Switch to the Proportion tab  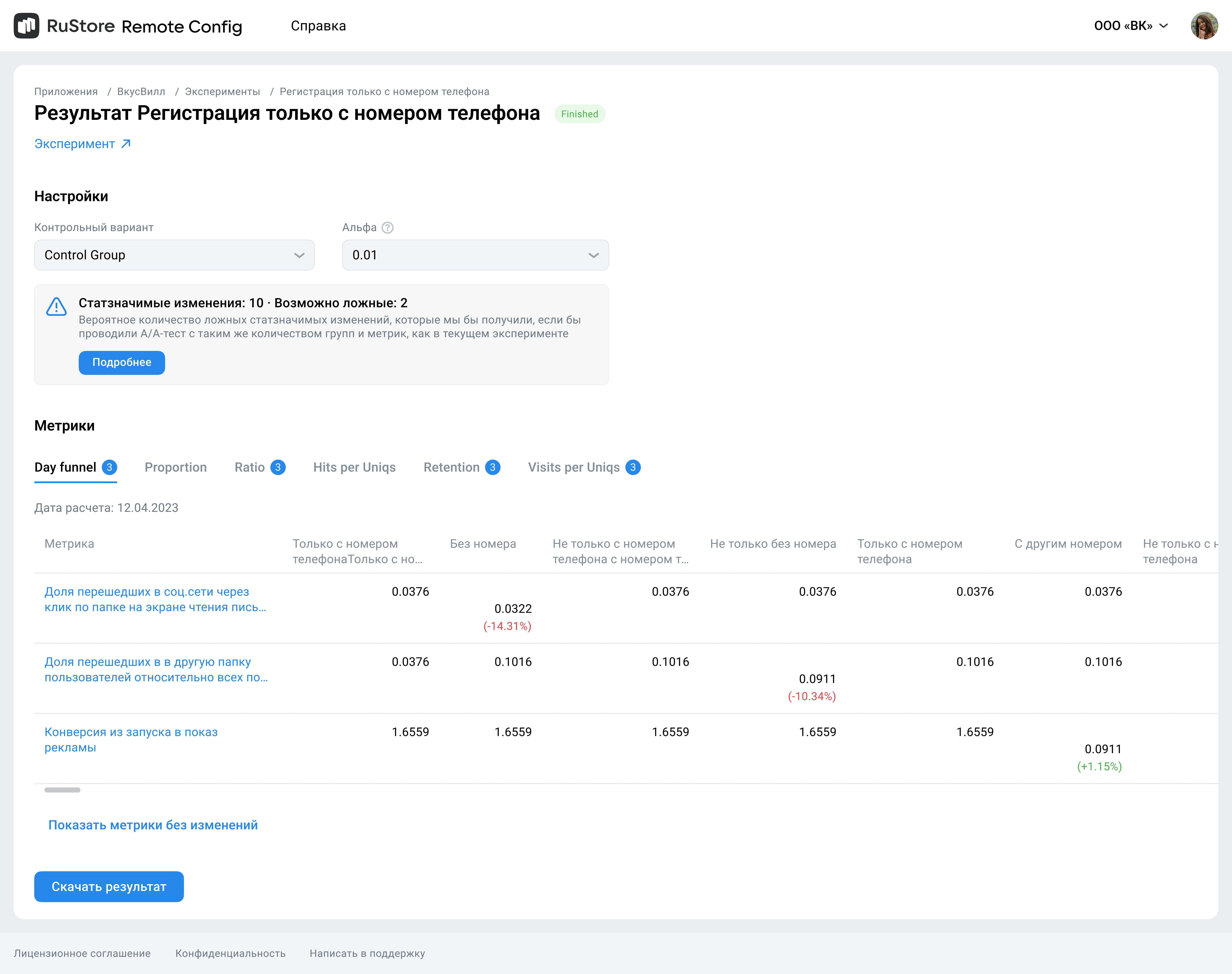tap(176, 468)
